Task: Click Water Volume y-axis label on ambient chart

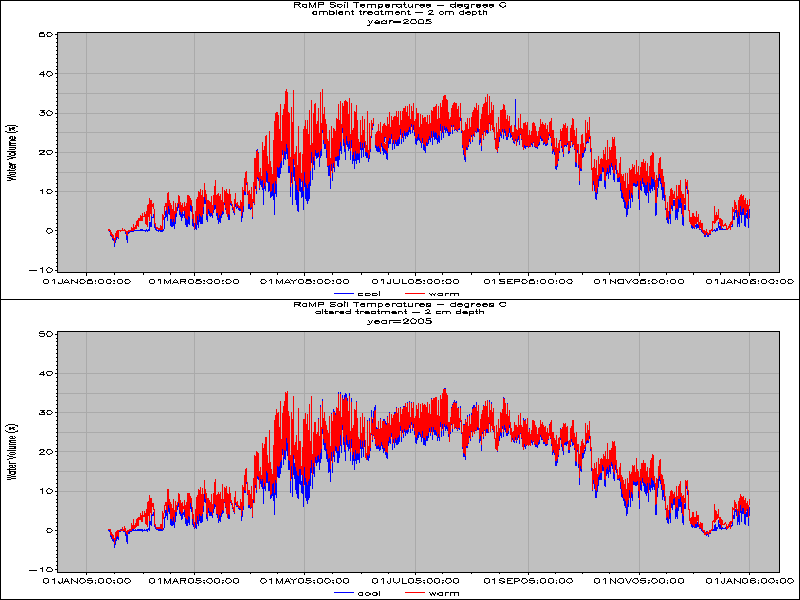Action: point(11,152)
